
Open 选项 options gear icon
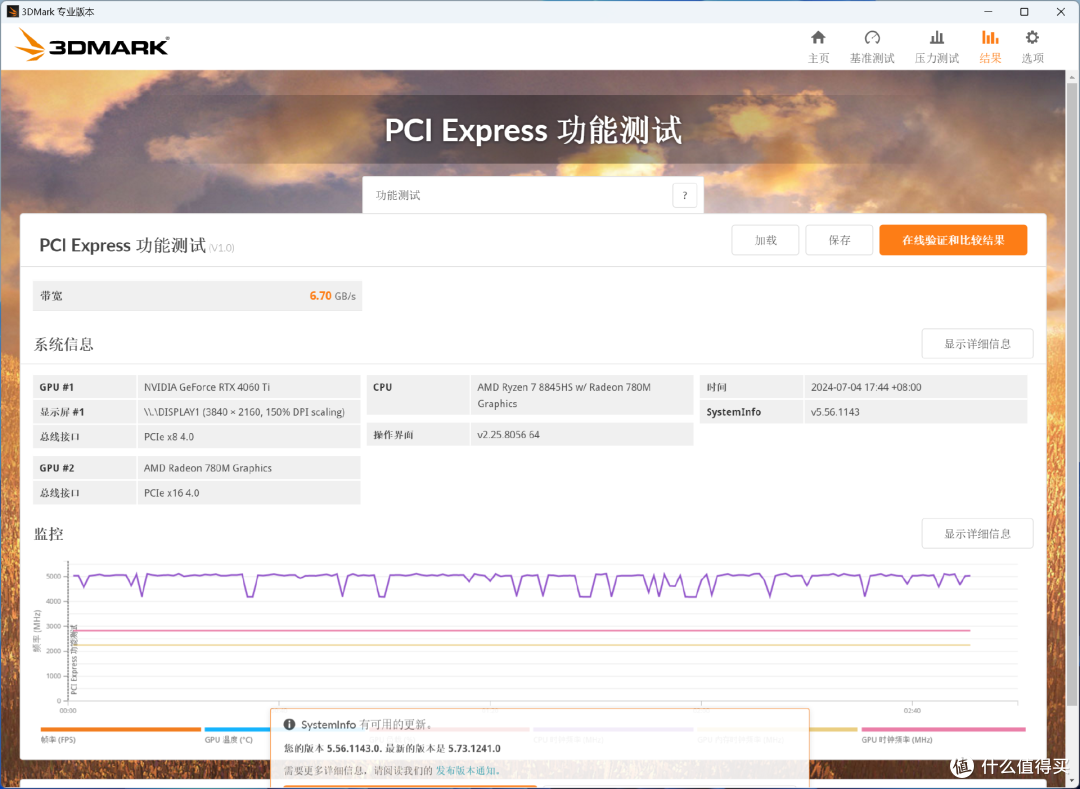(x=1032, y=47)
